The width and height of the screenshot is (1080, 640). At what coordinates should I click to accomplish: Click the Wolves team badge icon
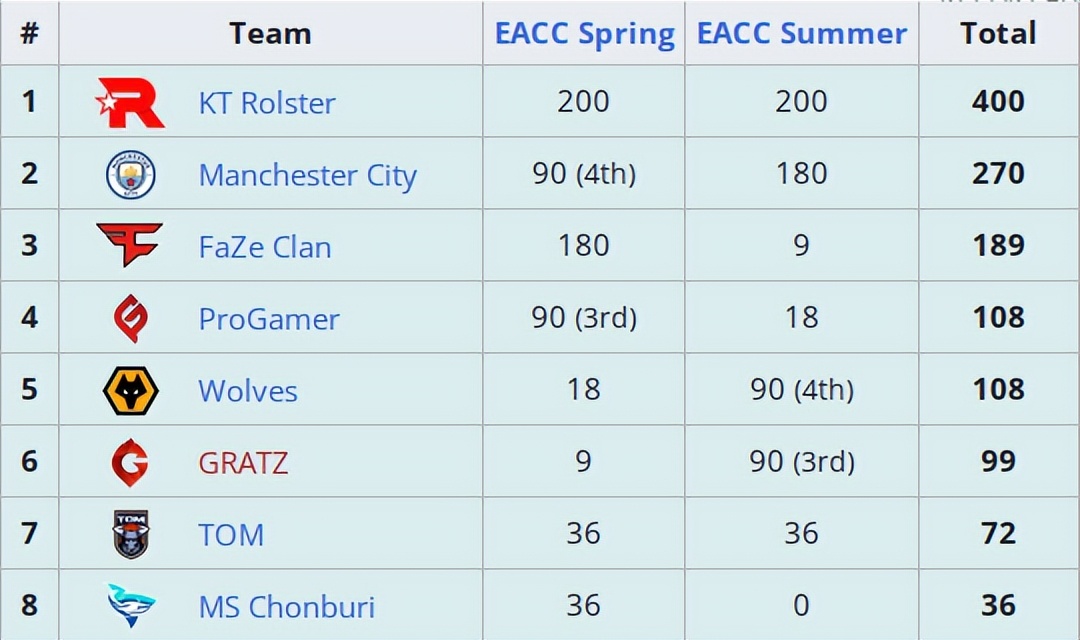coord(131,390)
